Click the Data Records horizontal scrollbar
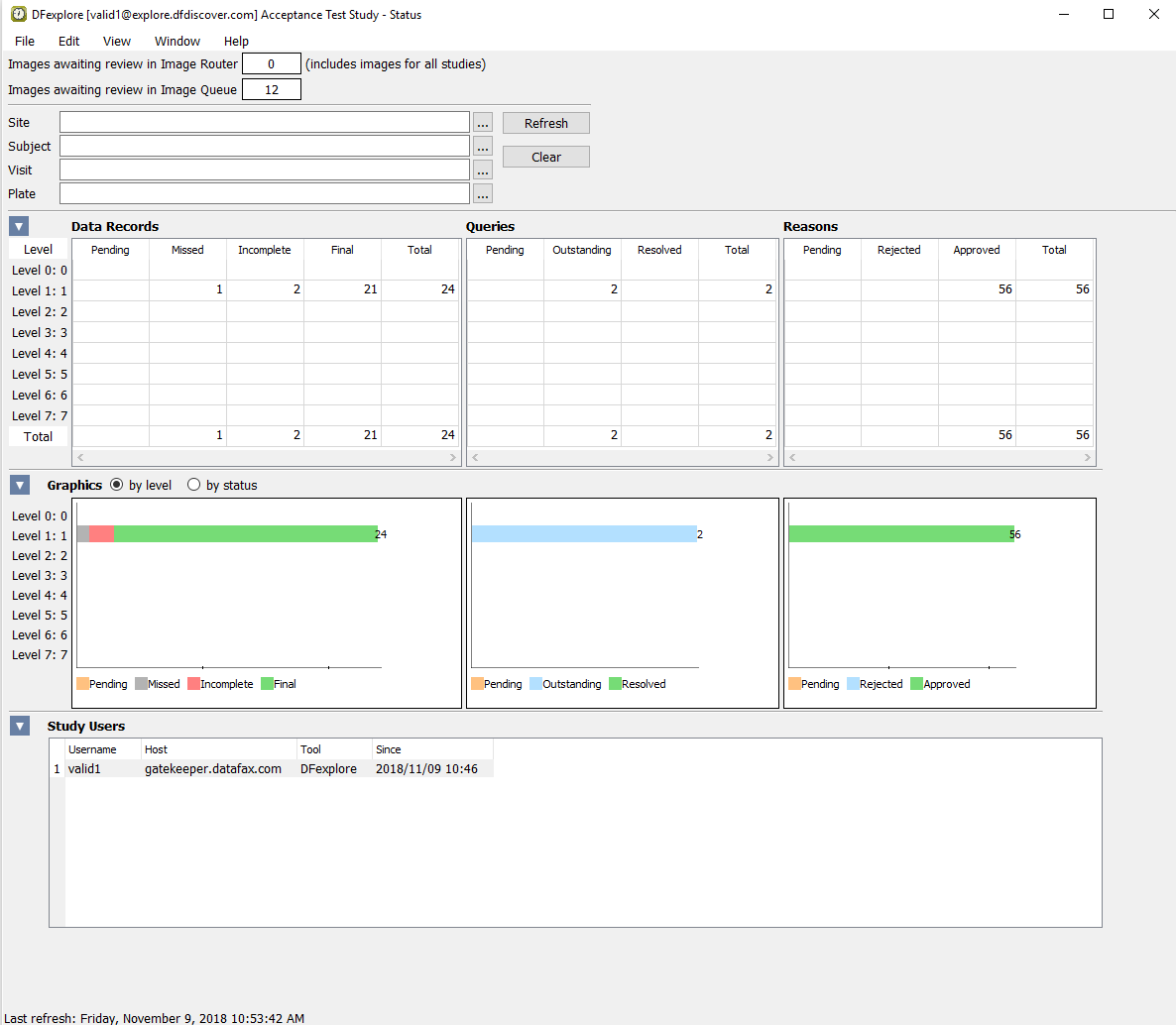Viewport: 1176px width, 1025px height. click(266, 458)
